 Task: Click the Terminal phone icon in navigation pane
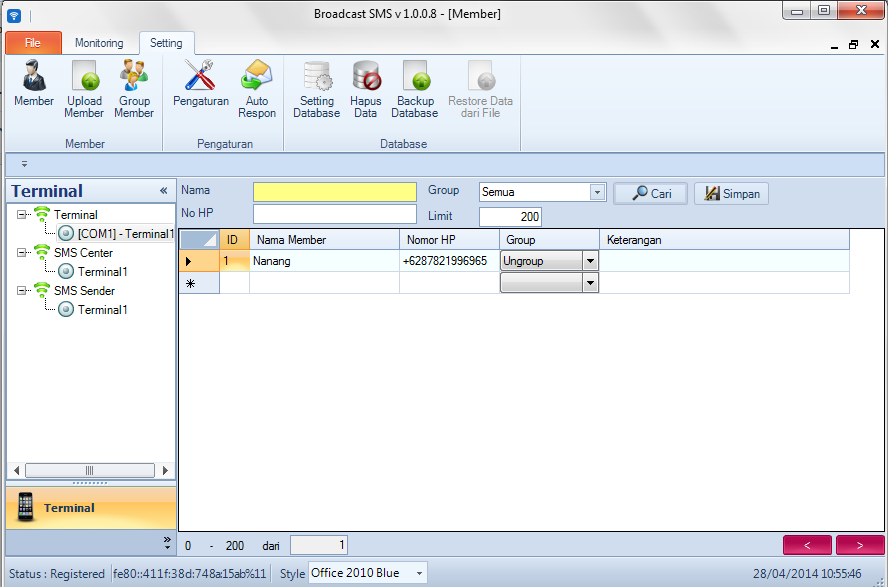click(25, 507)
